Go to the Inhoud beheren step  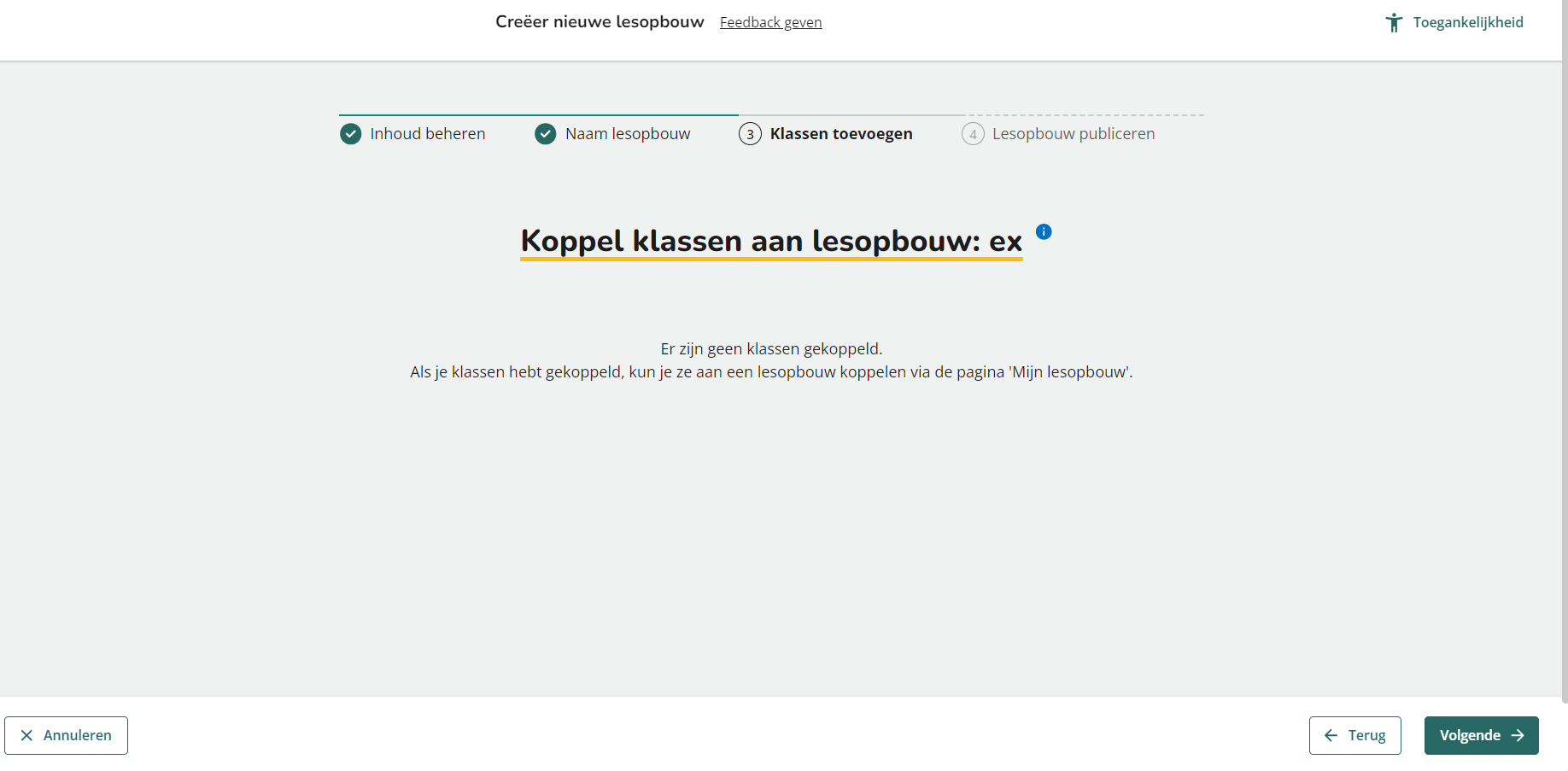413,134
